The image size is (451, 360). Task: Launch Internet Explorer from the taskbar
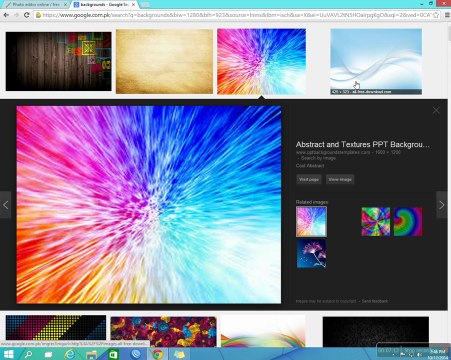click(x=70, y=354)
